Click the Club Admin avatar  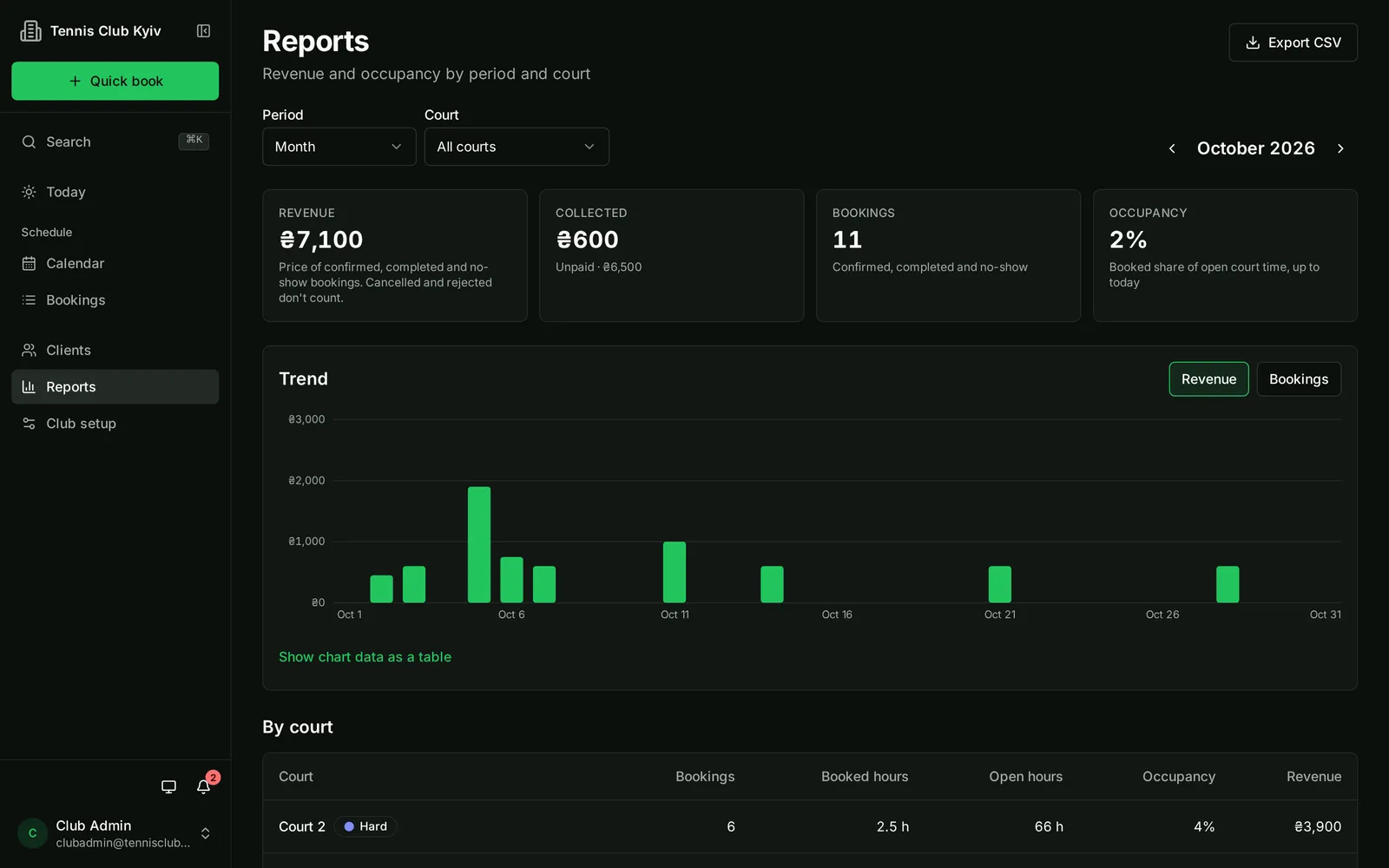(x=33, y=833)
